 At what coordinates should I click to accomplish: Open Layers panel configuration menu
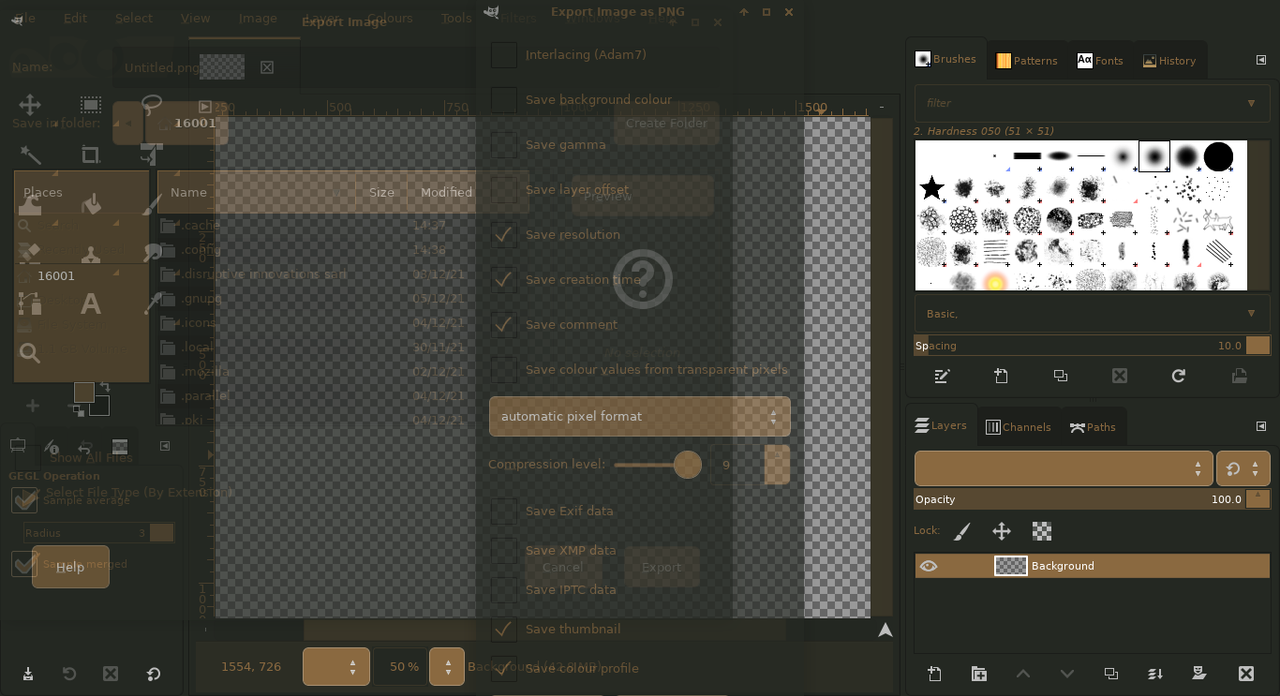tap(1261, 426)
